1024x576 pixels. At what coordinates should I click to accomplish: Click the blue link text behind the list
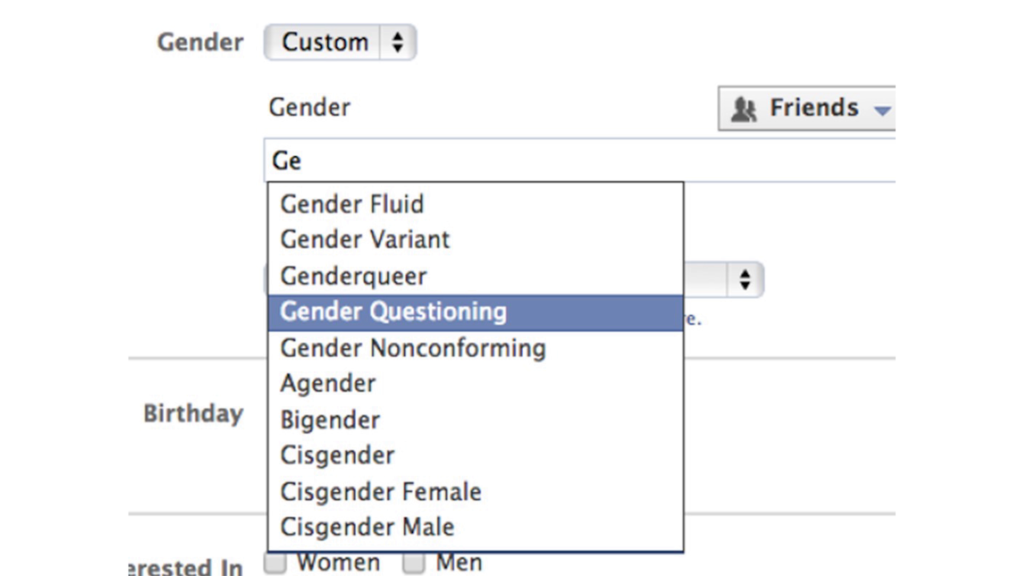pos(693,319)
